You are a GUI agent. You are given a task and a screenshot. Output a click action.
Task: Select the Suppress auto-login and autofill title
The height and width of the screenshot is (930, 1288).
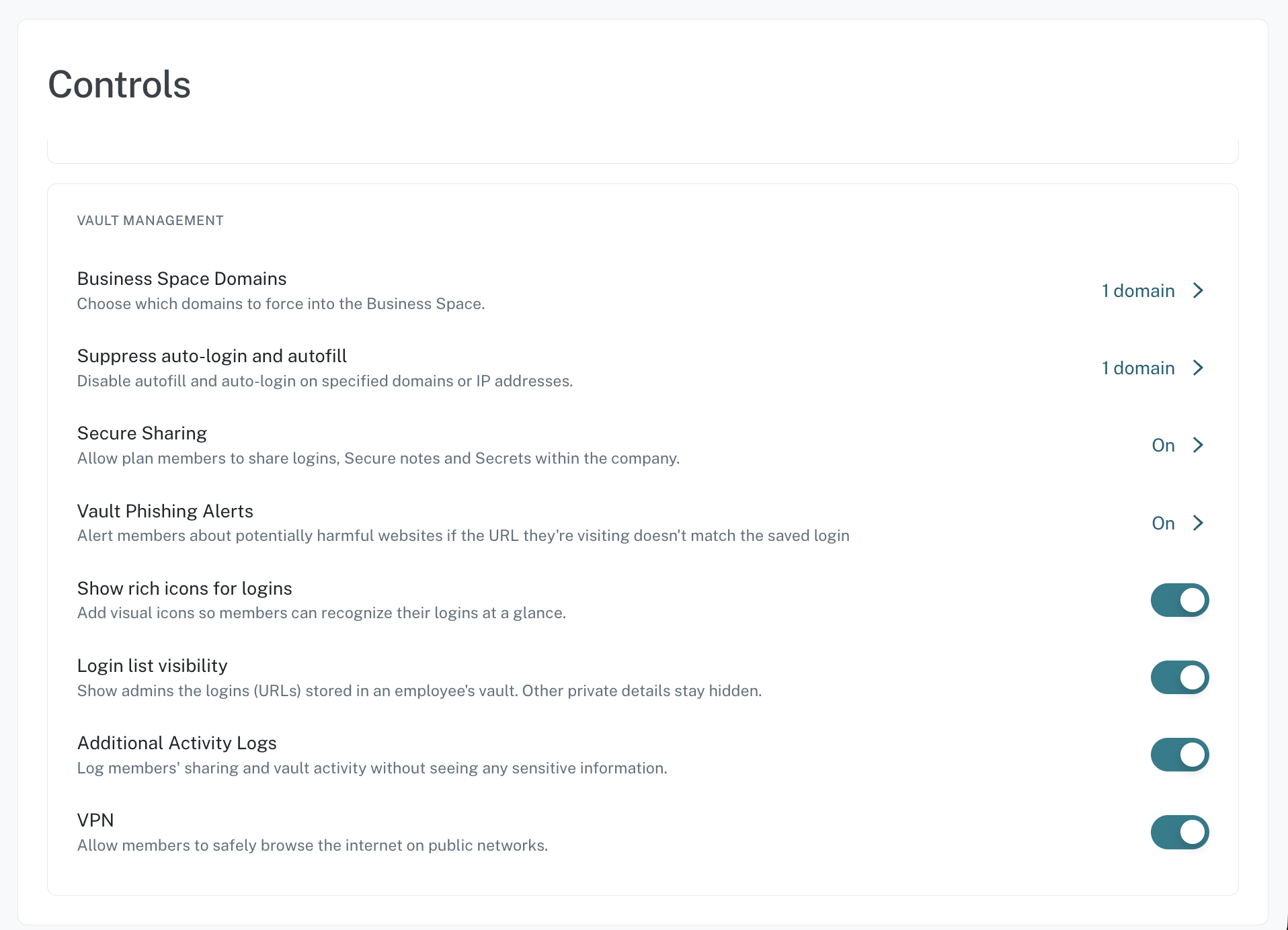pos(212,355)
